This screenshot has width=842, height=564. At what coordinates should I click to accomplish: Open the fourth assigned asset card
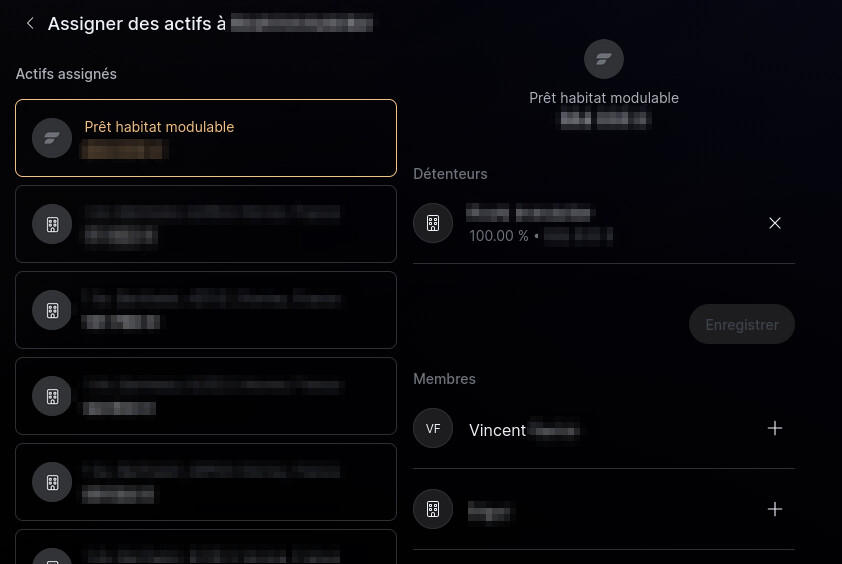tap(206, 396)
